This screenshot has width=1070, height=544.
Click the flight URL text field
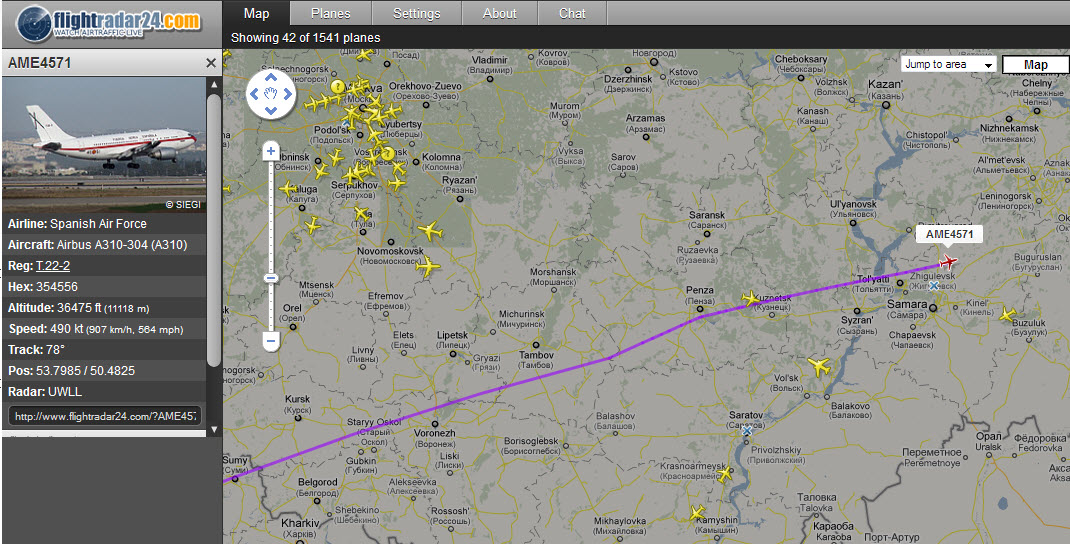click(x=104, y=415)
